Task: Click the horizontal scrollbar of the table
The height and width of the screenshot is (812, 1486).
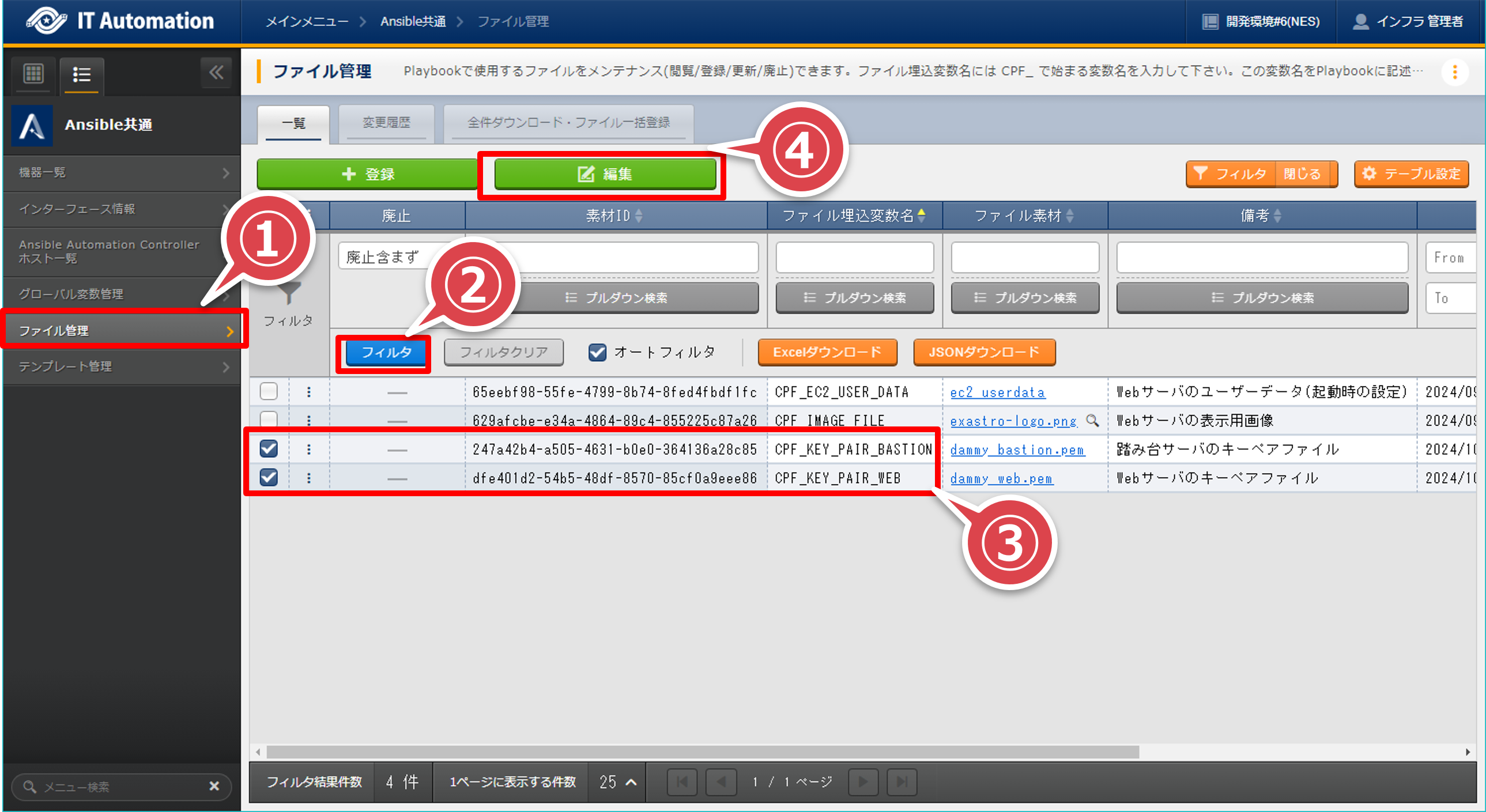Action: (x=702, y=752)
